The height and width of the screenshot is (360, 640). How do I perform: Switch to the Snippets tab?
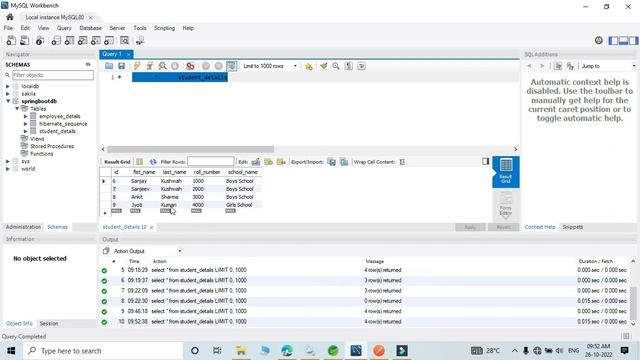coord(573,227)
